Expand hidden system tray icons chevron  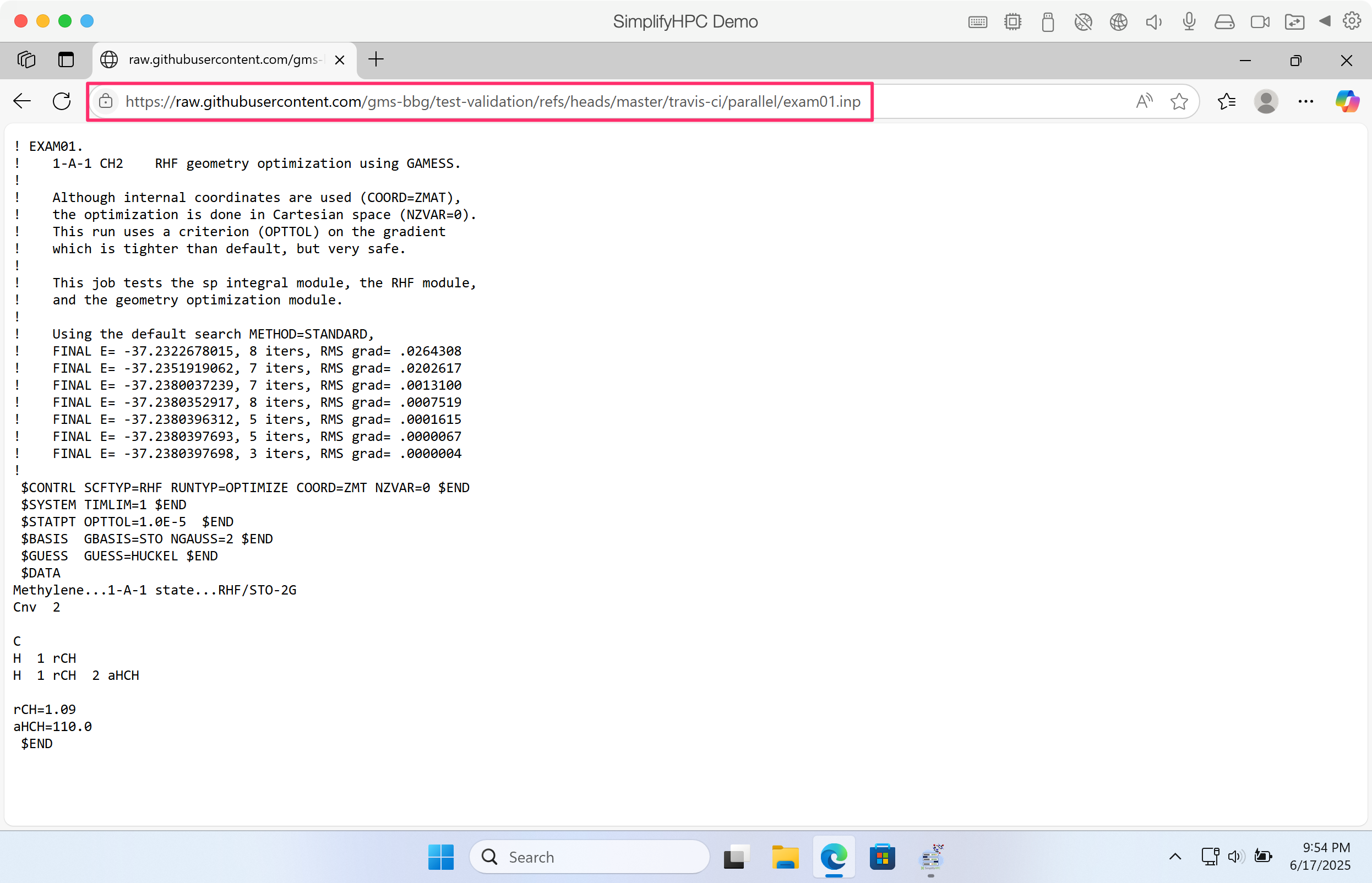coord(1175,857)
